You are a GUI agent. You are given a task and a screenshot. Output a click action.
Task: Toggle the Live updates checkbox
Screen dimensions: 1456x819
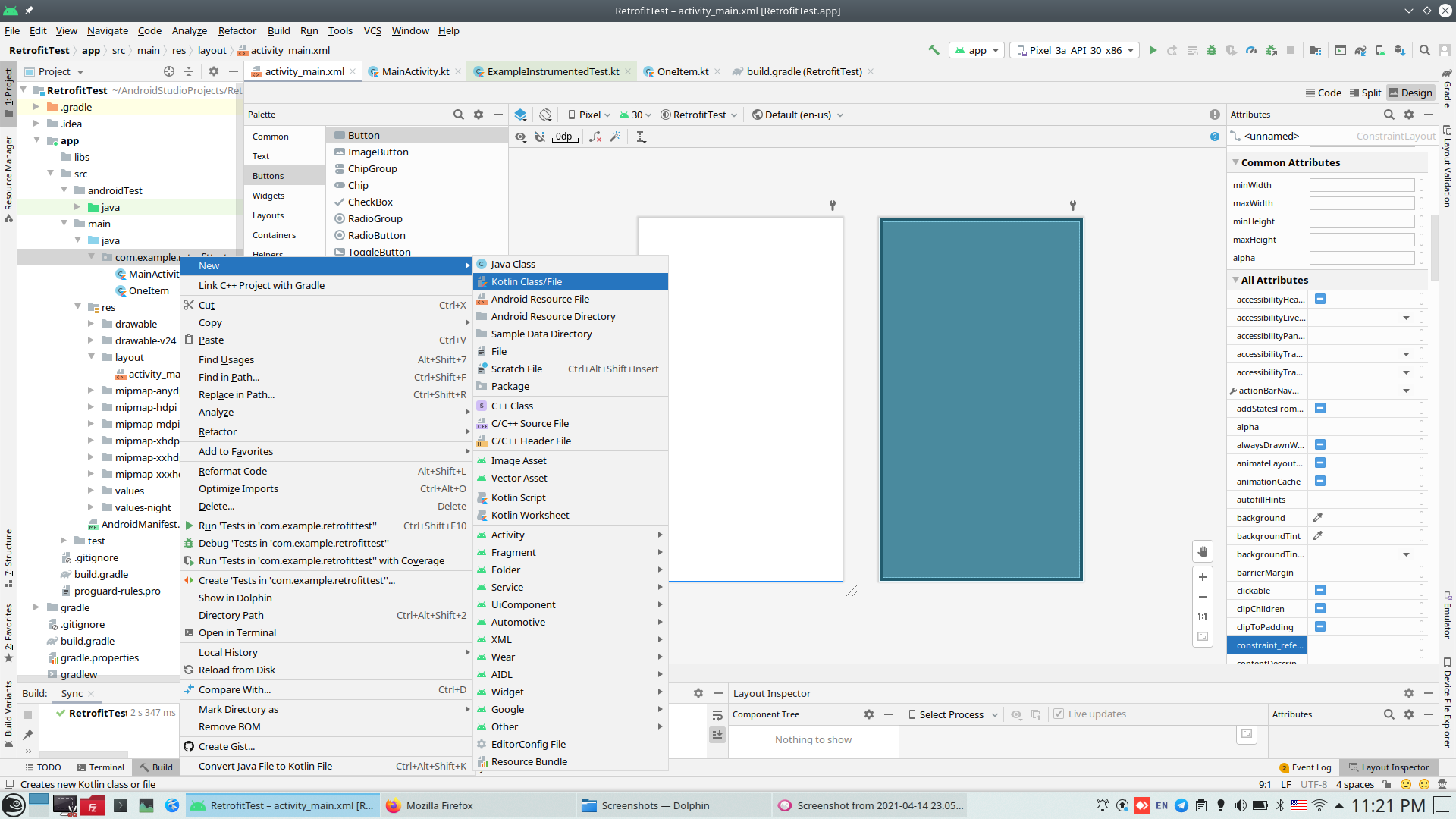tap(1059, 714)
